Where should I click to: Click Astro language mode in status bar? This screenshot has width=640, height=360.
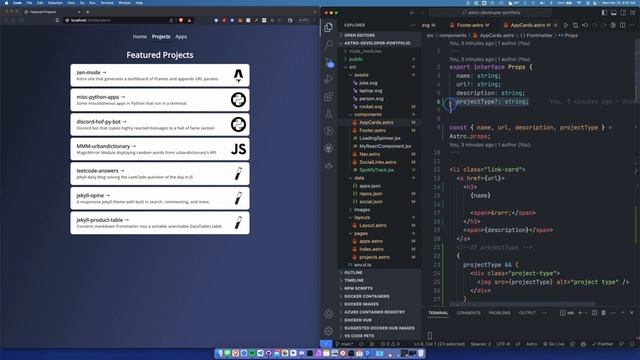pyautogui.click(x=531, y=344)
